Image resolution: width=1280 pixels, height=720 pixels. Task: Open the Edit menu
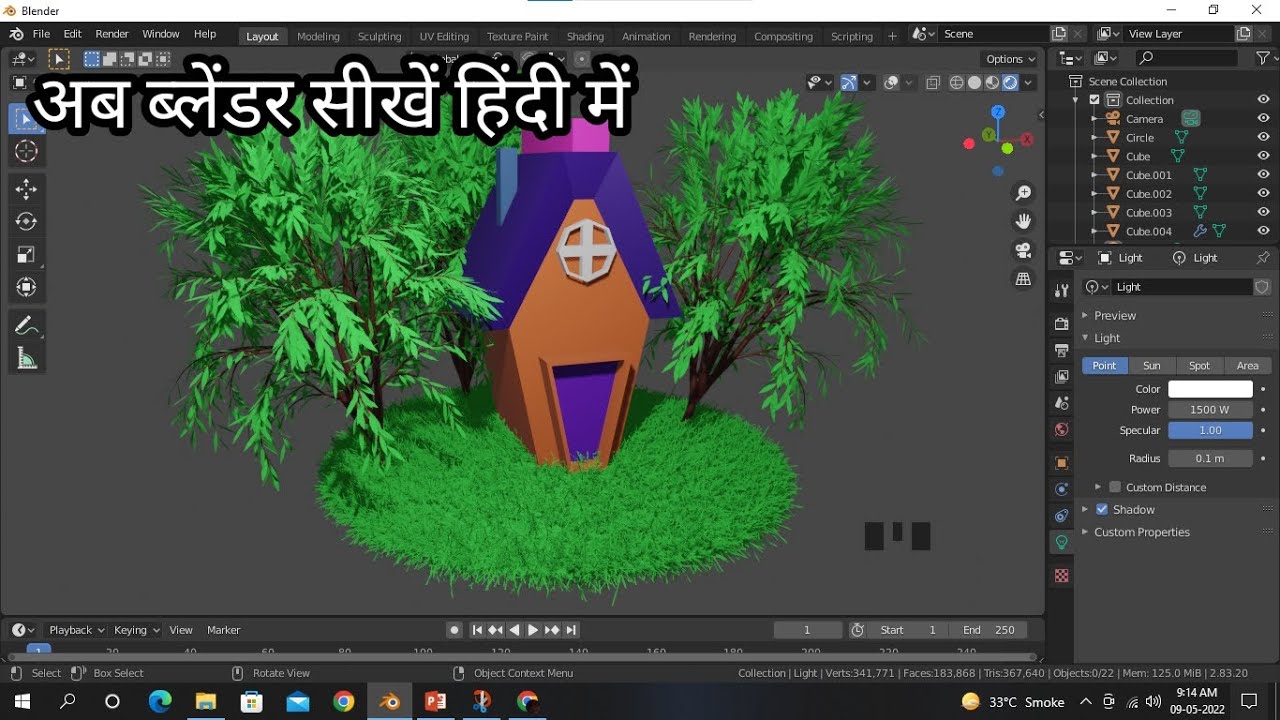[72, 34]
